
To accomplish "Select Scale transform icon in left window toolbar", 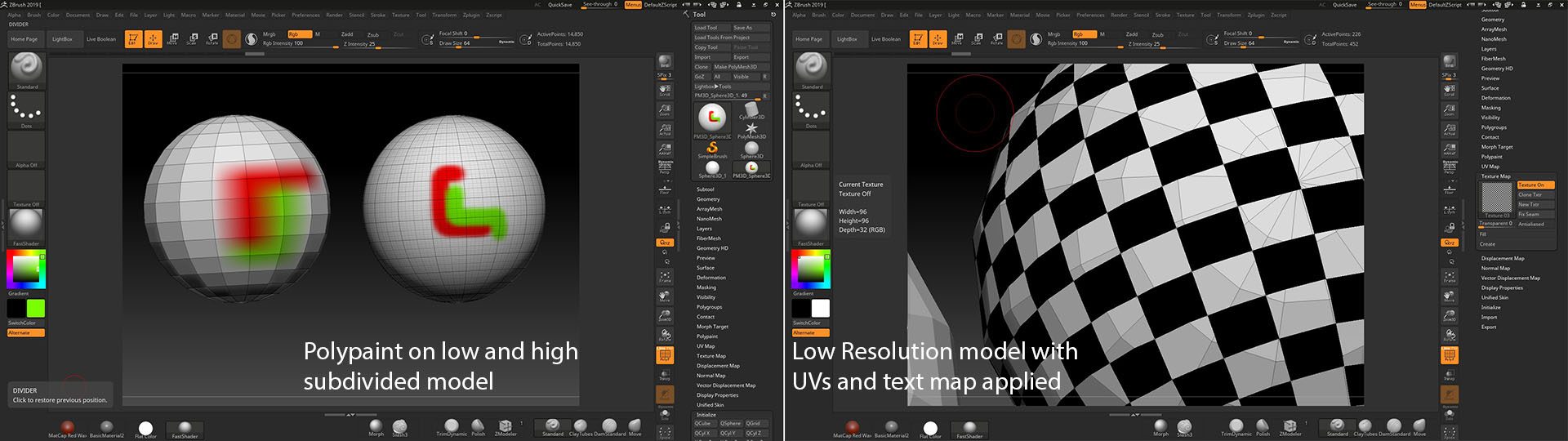I will (192, 38).
